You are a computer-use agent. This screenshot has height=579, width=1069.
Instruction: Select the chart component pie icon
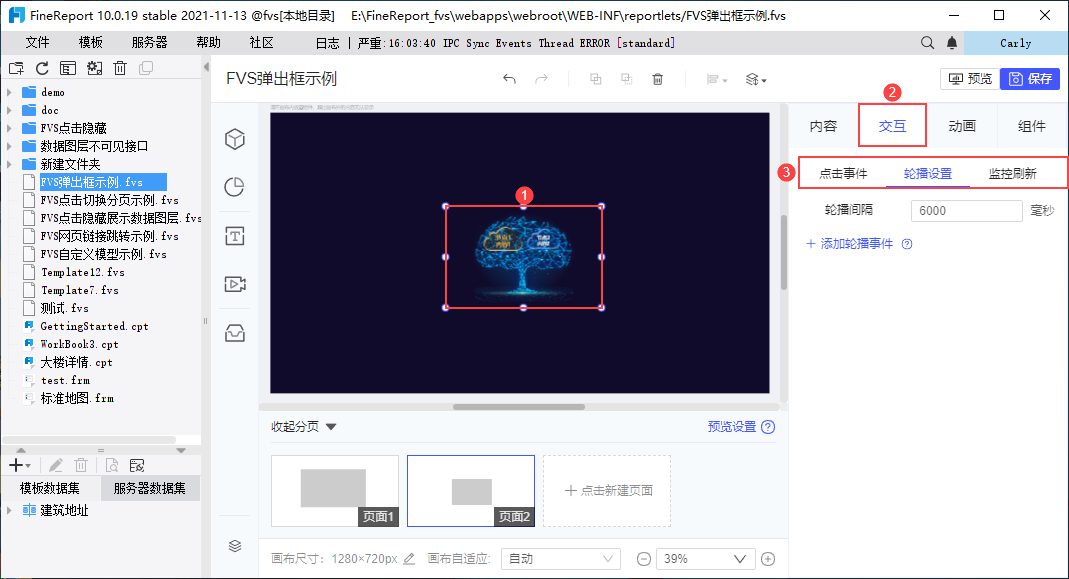click(235, 187)
